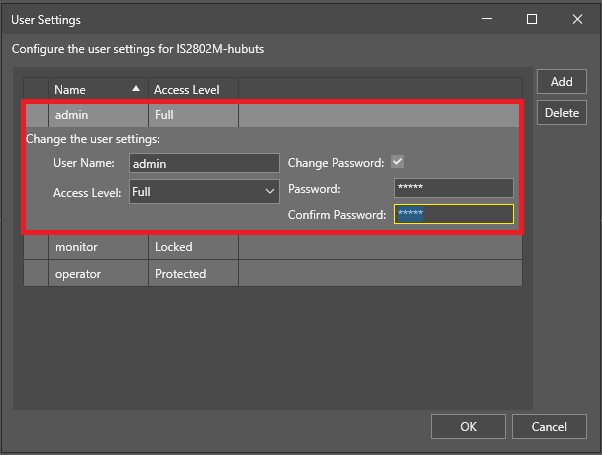Click the Locked access level cell
The height and width of the screenshot is (455, 602).
point(192,247)
